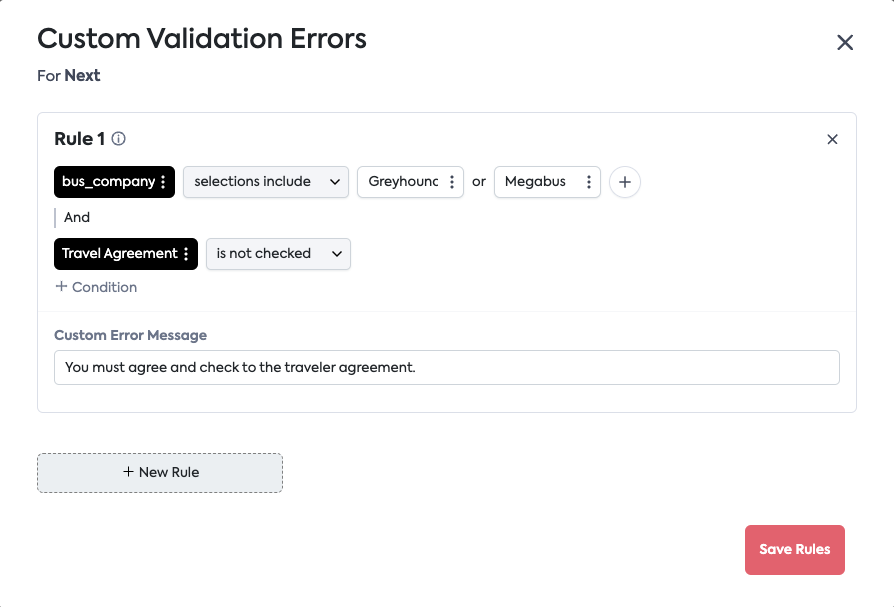Screen dimensions: 894x607
Task: Click the info icon beside Rule 1
Action: coord(118,139)
